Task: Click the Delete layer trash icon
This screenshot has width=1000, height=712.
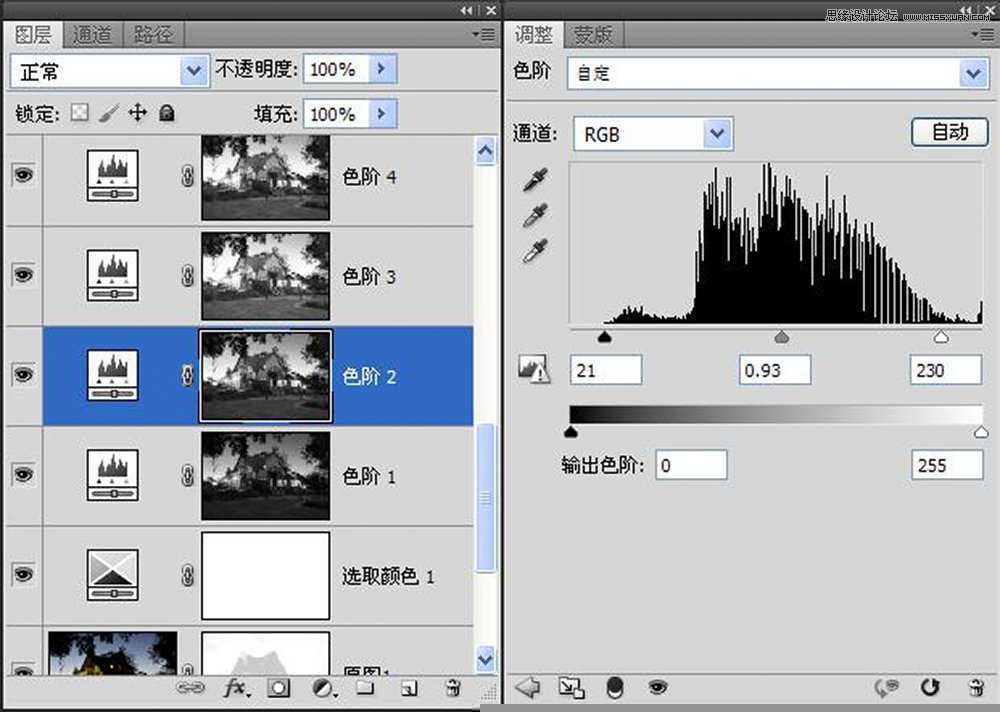Action: [452, 688]
